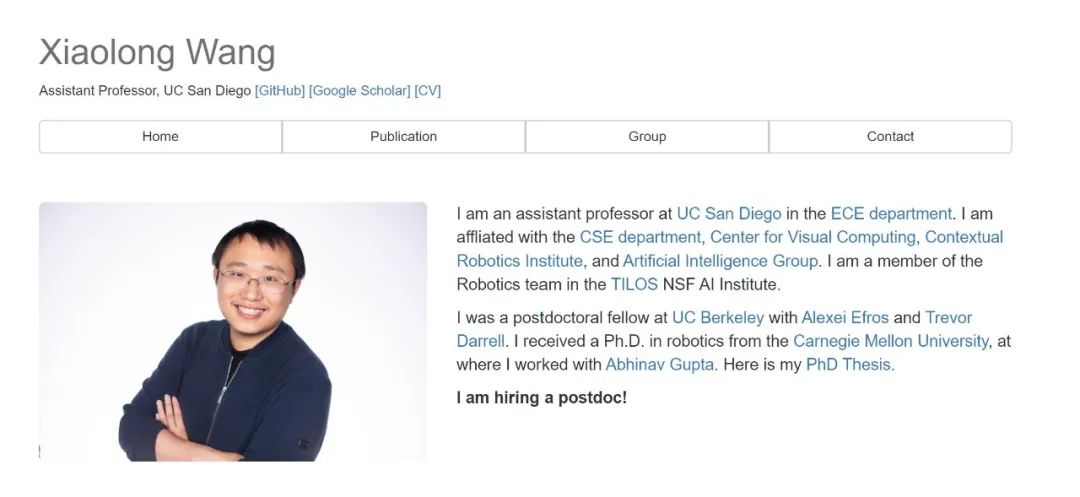Visit the Artificial Intelligence Group link
1080x497 pixels.
tap(720, 261)
